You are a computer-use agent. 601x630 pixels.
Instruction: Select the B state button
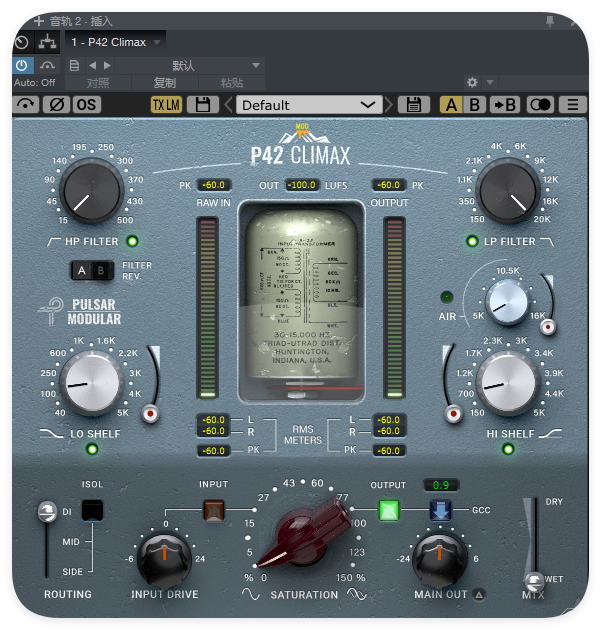(x=474, y=105)
